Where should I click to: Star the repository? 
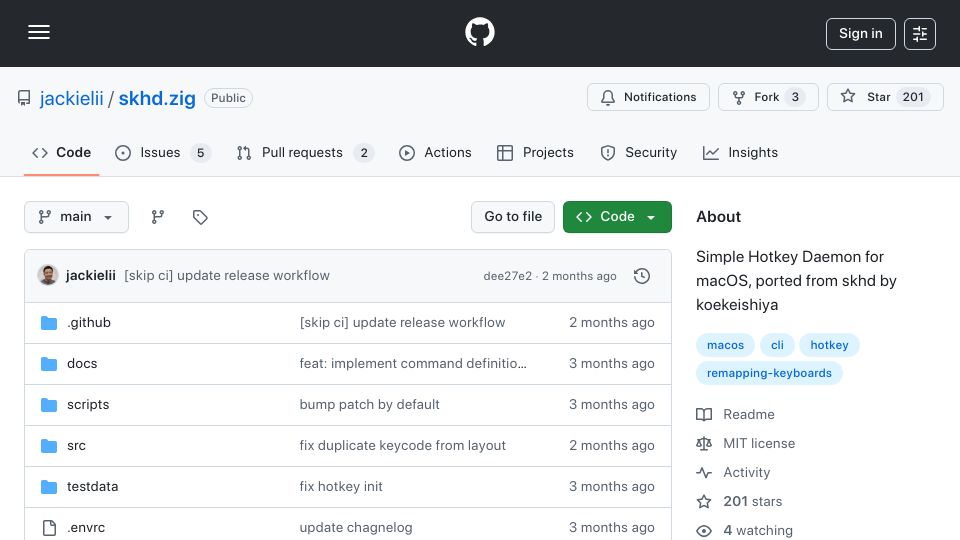point(885,97)
